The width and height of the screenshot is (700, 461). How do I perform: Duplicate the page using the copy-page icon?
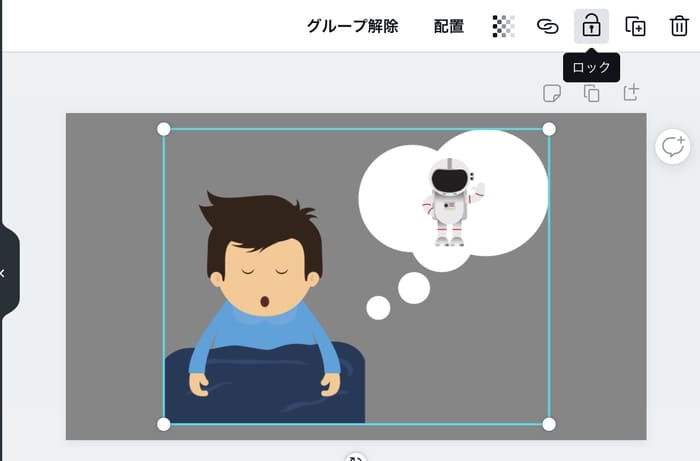591,93
